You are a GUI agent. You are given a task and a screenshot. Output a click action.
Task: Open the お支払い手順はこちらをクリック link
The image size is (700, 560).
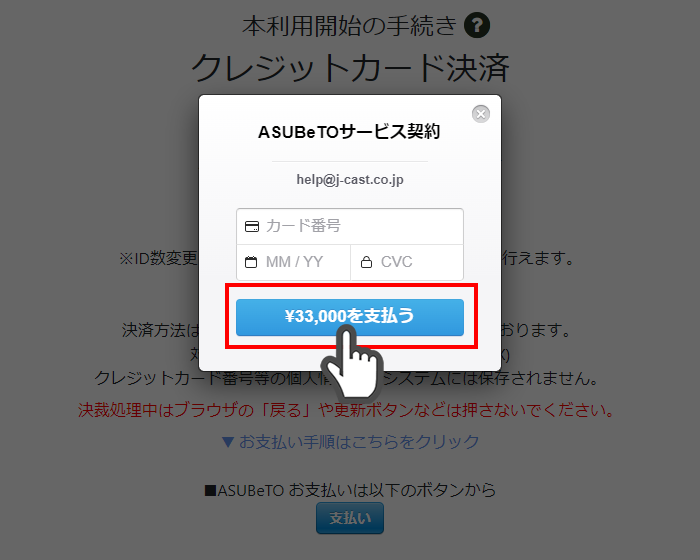(359, 442)
